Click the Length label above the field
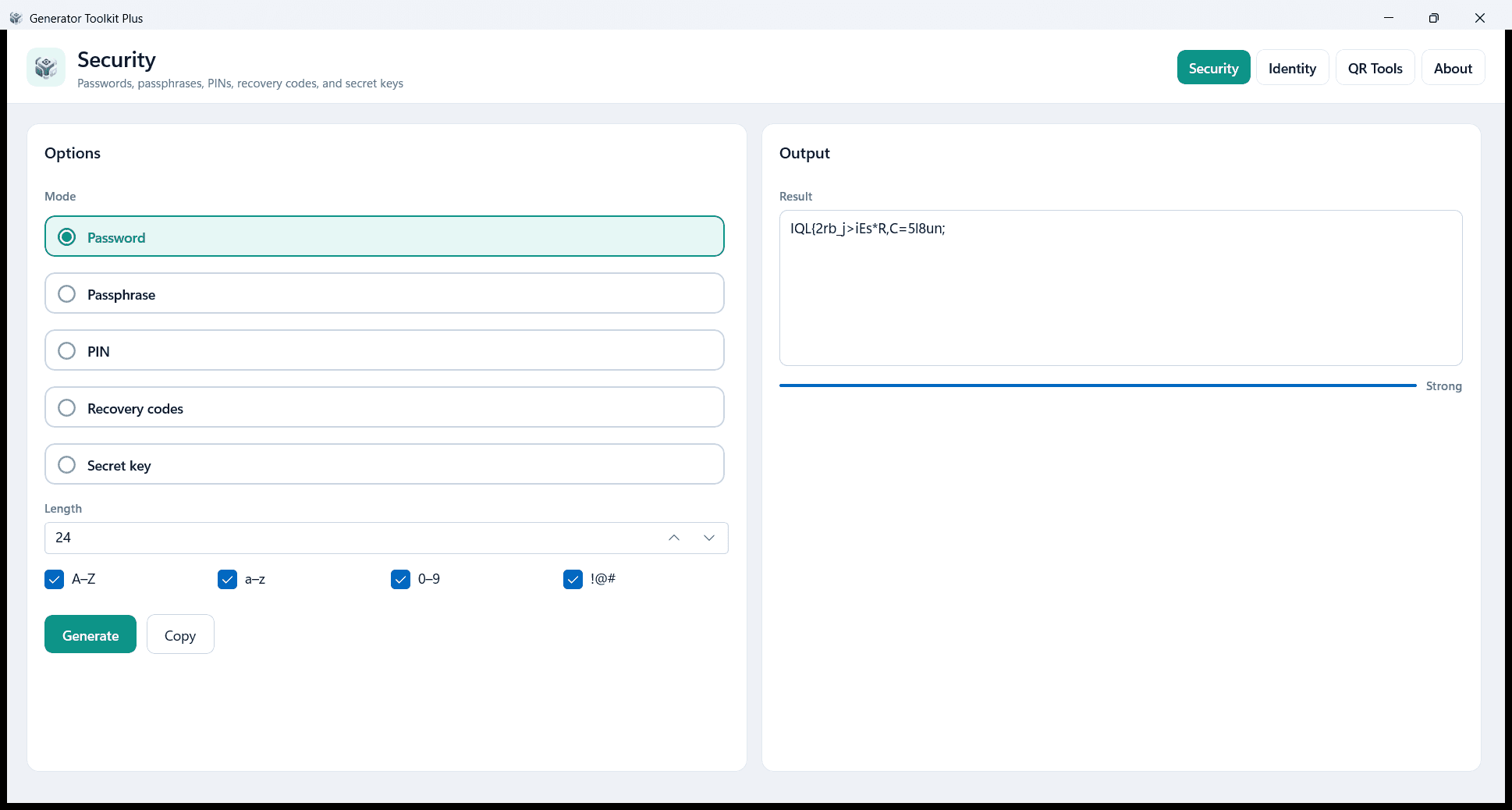 click(63, 509)
